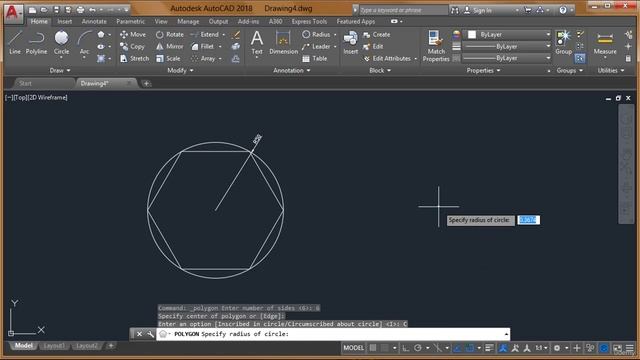
Task: Click Create block
Action: click(x=376, y=35)
